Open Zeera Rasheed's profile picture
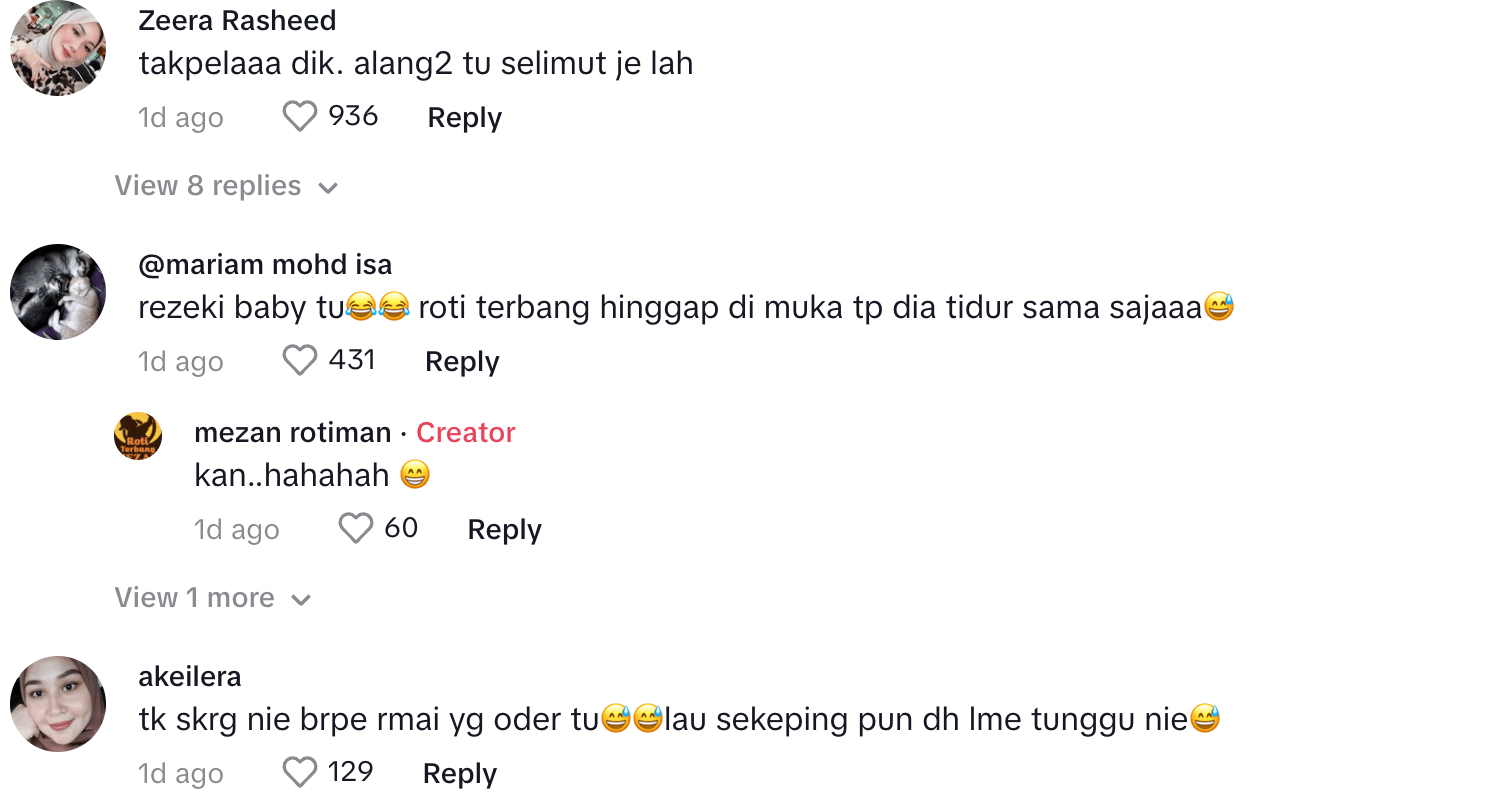1510x804 pixels. tap(58, 48)
